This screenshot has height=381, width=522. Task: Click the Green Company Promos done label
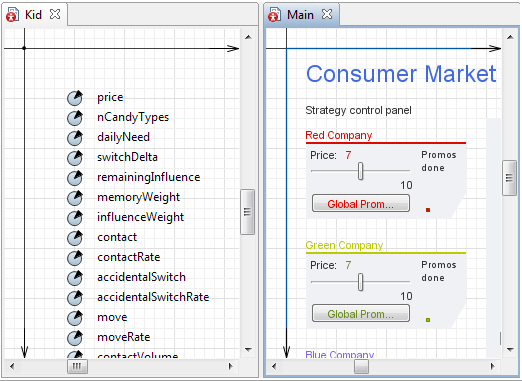pyautogui.click(x=439, y=271)
